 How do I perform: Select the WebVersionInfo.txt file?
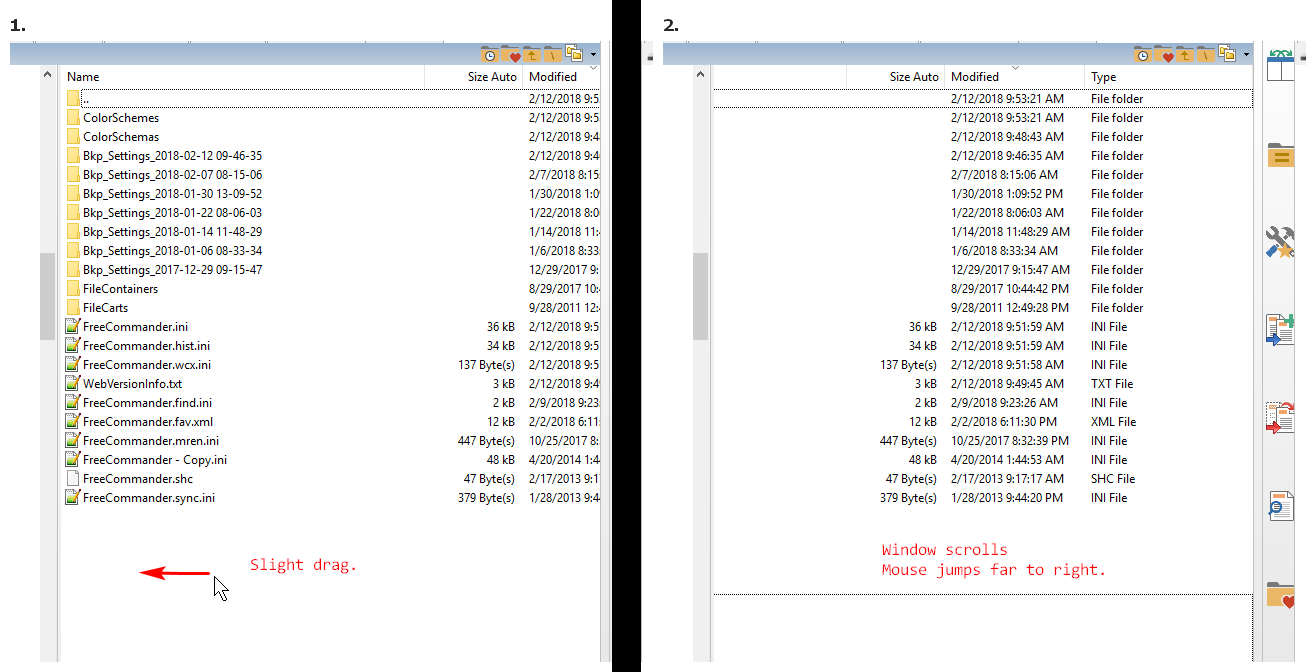(132, 384)
